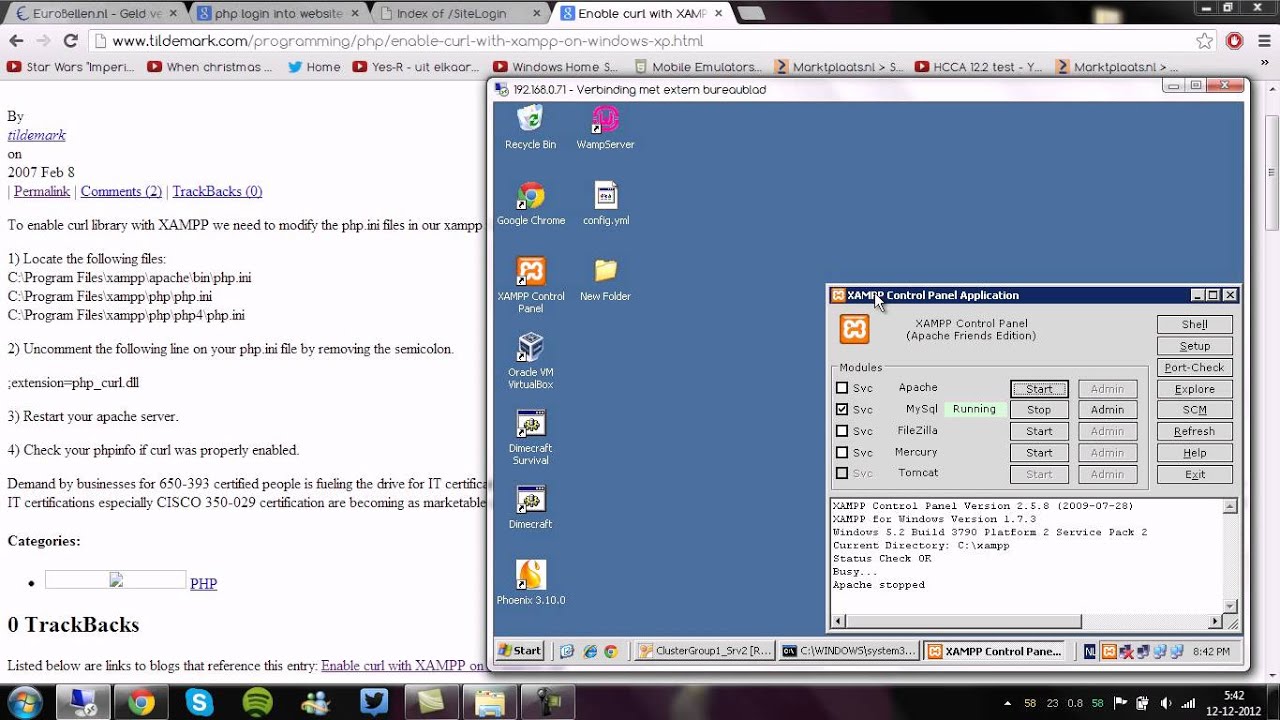The height and width of the screenshot is (720, 1280).
Task: Uncheck the MySql Svc checkbox
Action: 842,409
